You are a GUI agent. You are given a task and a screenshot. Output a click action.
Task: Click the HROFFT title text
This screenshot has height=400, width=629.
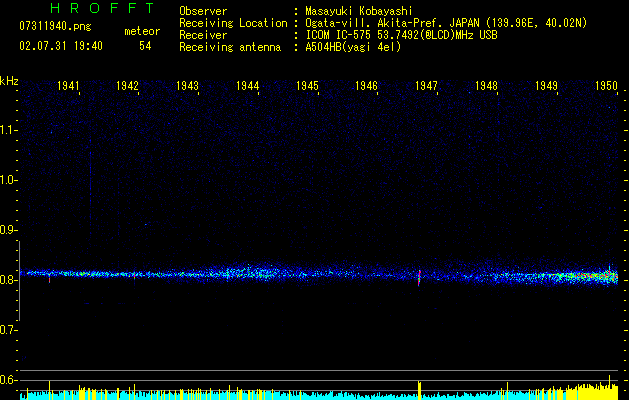pyautogui.click(x=103, y=8)
